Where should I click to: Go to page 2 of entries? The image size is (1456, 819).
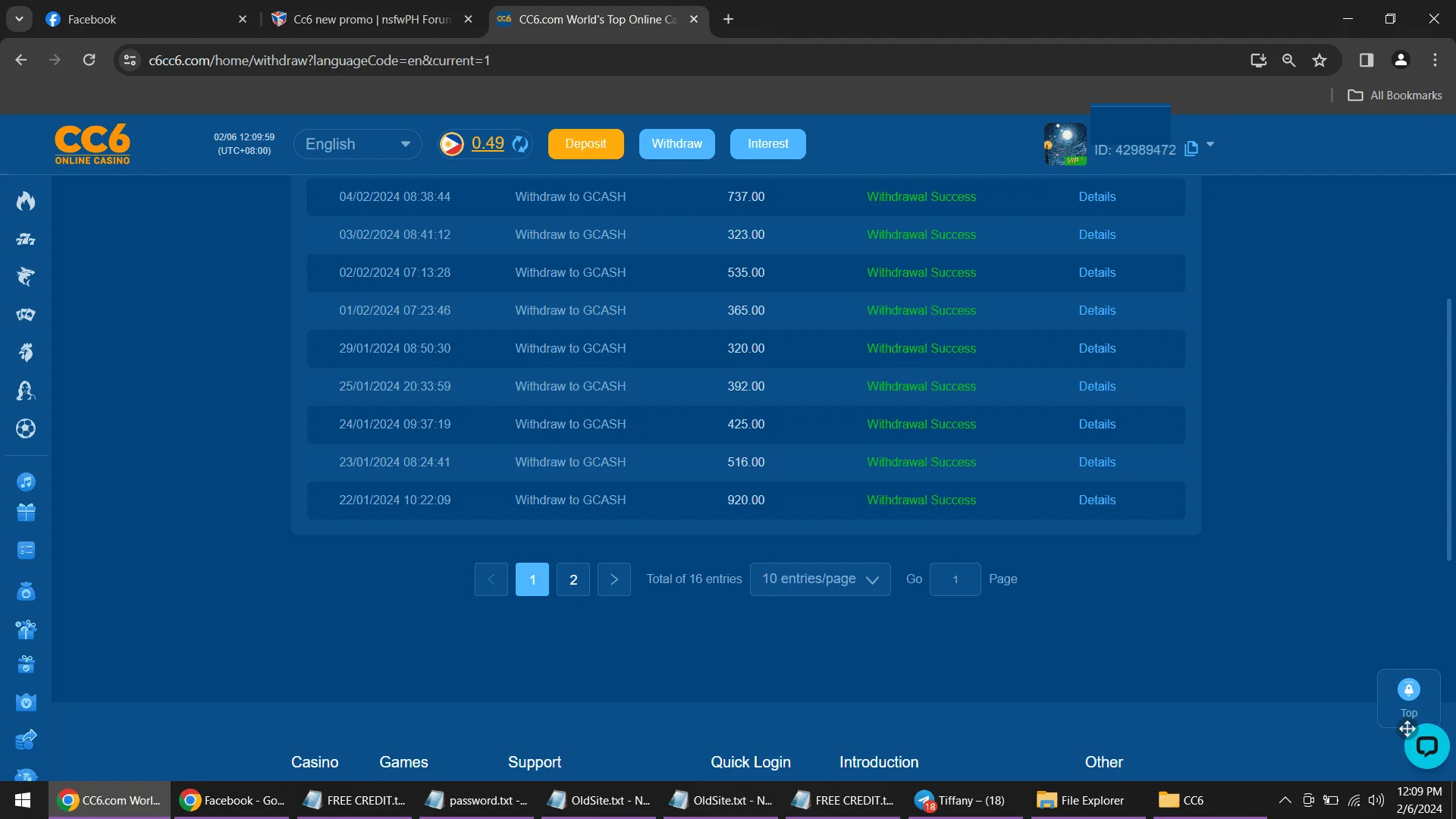(573, 579)
